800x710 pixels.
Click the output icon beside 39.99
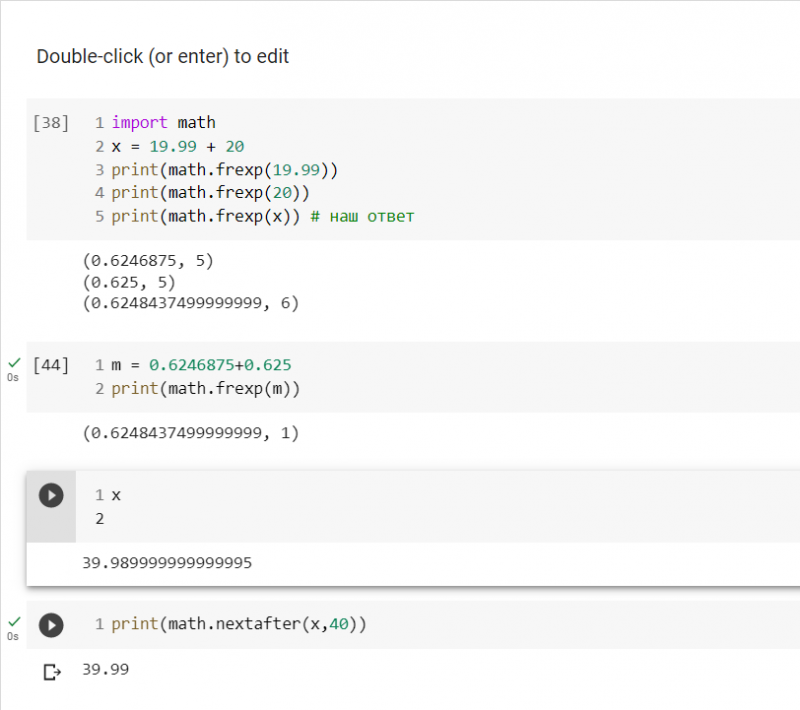[52, 672]
